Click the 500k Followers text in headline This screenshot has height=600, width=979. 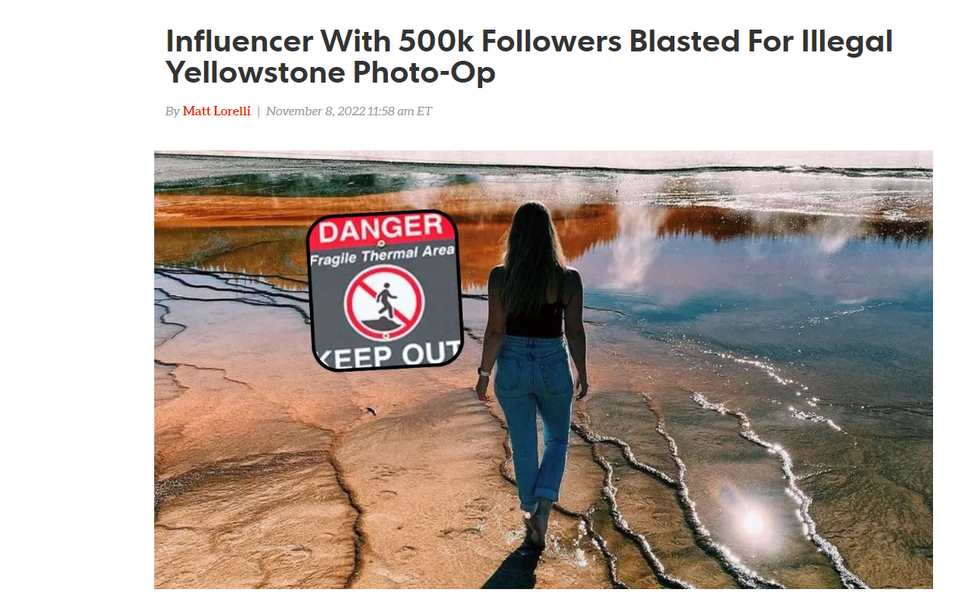coord(510,41)
